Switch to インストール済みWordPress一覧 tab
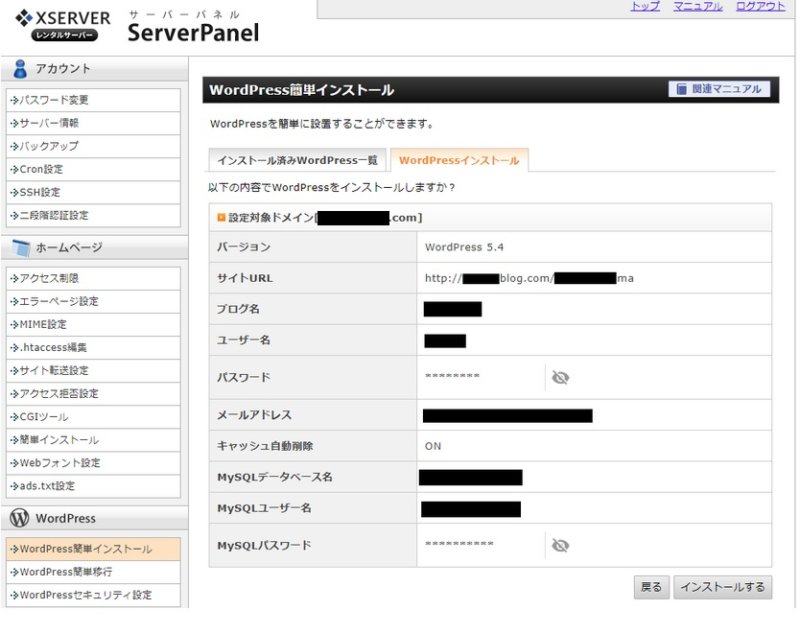 [297, 160]
